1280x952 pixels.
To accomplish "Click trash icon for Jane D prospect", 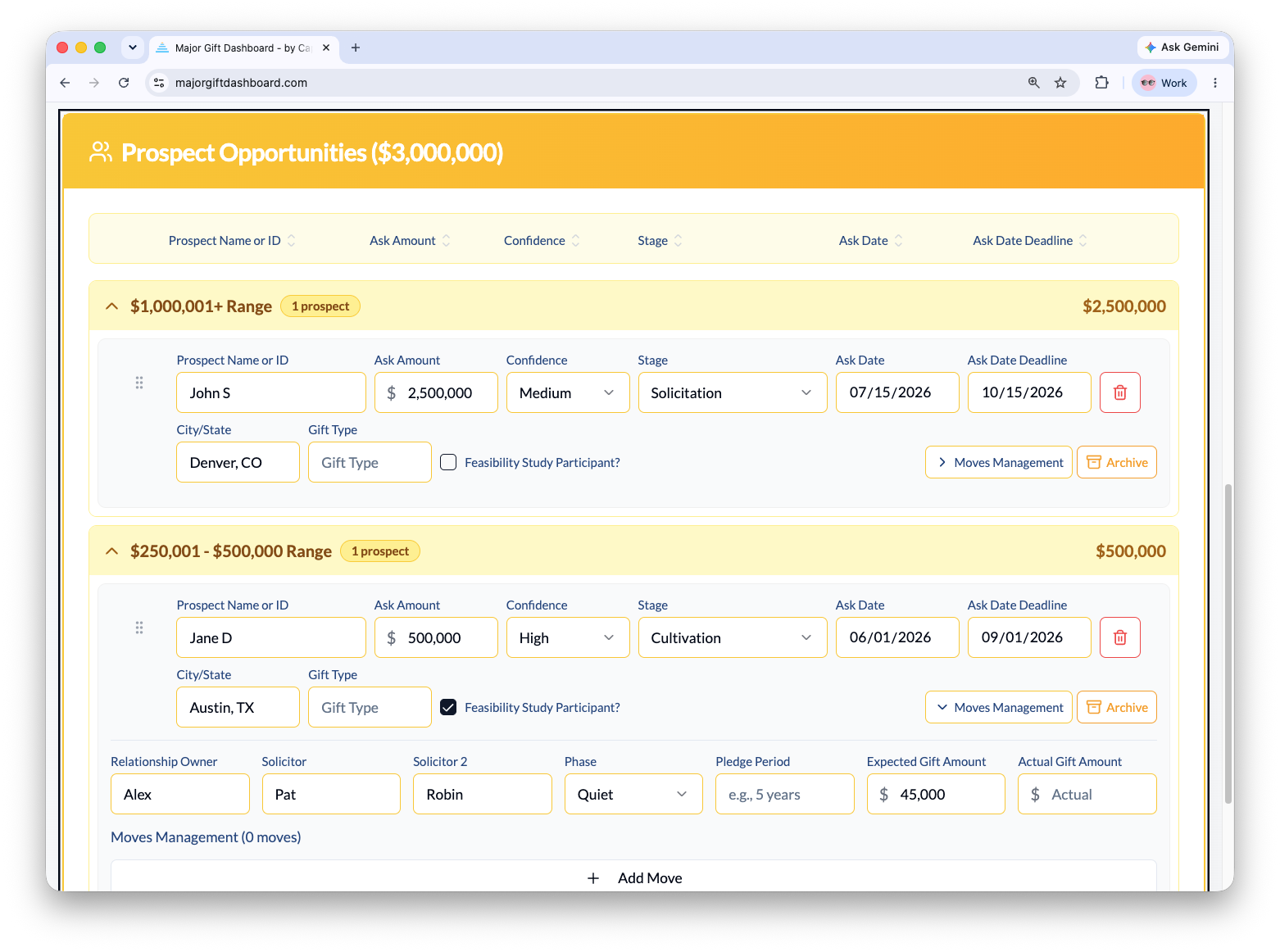I will 1119,637.
